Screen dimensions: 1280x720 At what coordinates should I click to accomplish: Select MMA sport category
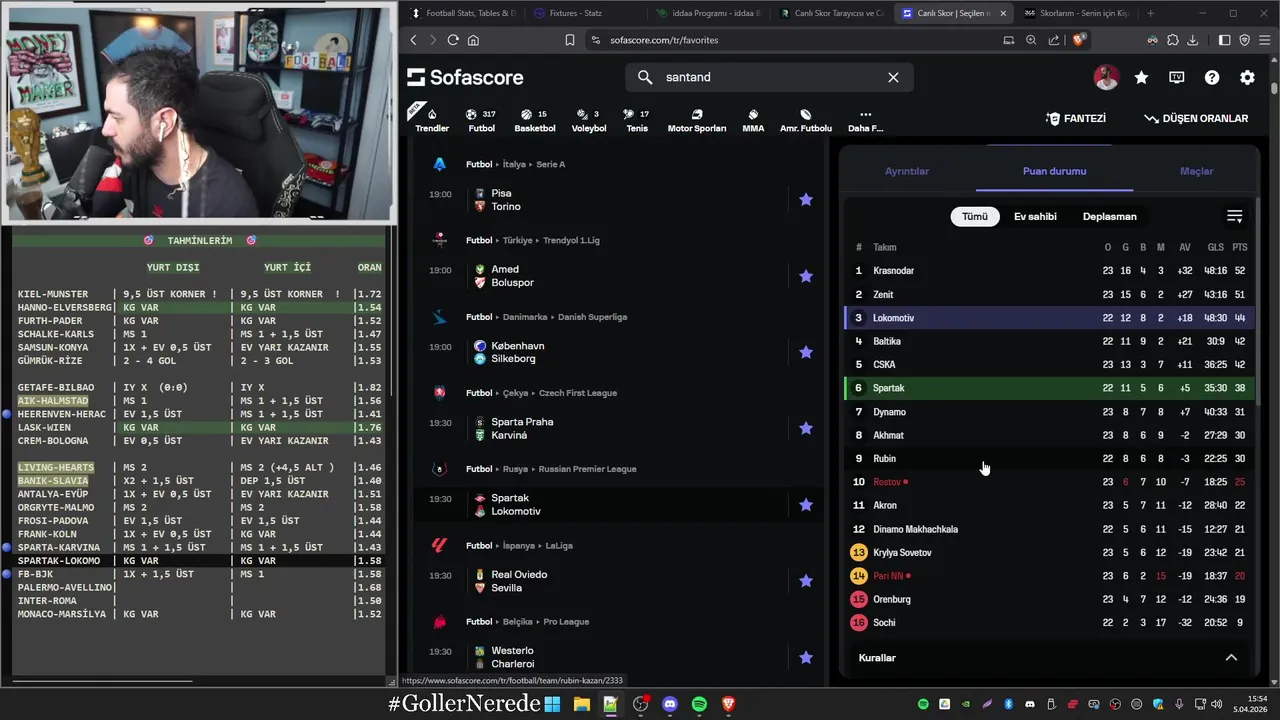[x=753, y=120]
